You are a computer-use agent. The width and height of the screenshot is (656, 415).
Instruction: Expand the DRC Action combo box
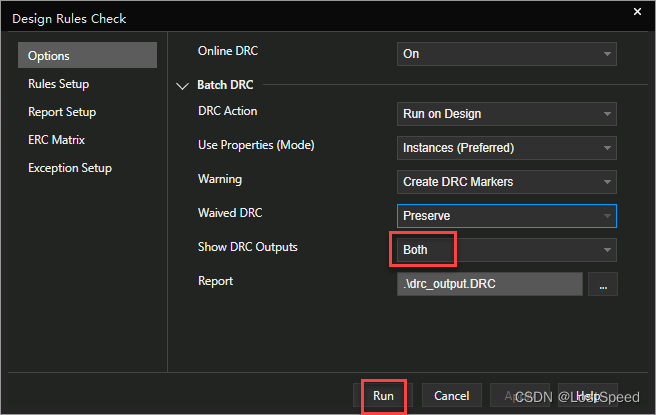coord(506,114)
